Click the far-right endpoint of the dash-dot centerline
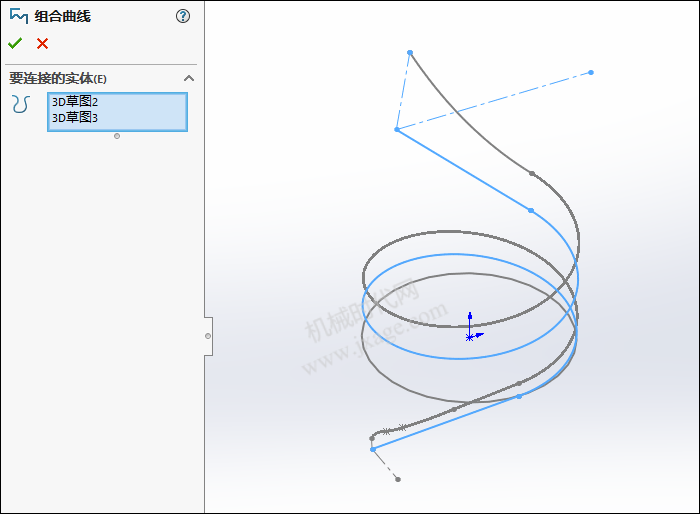The height and width of the screenshot is (514, 700). [591, 72]
